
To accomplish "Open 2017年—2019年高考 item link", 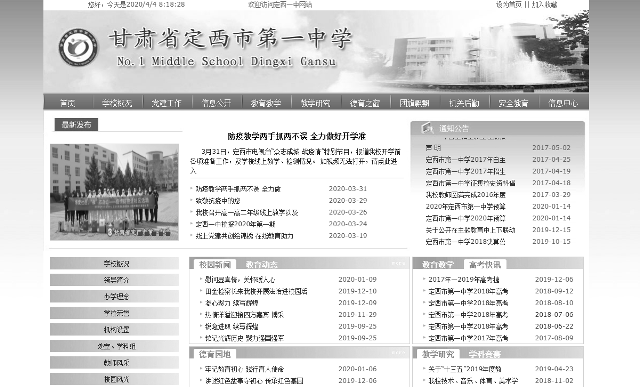I will pos(464,280).
